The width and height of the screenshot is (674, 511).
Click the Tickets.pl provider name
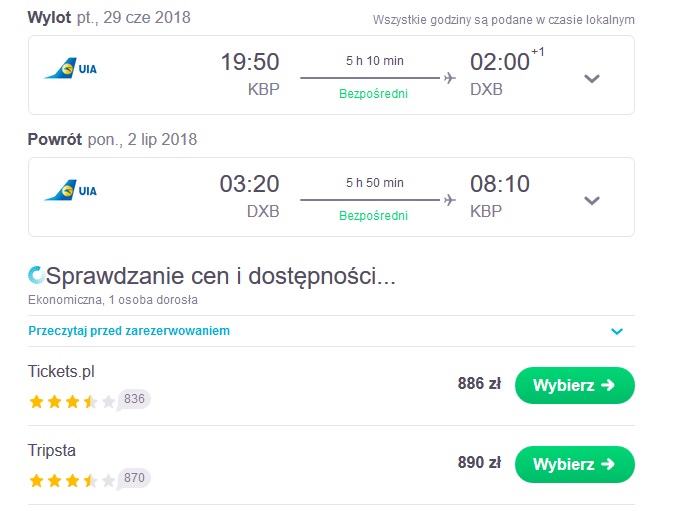tap(61, 371)
